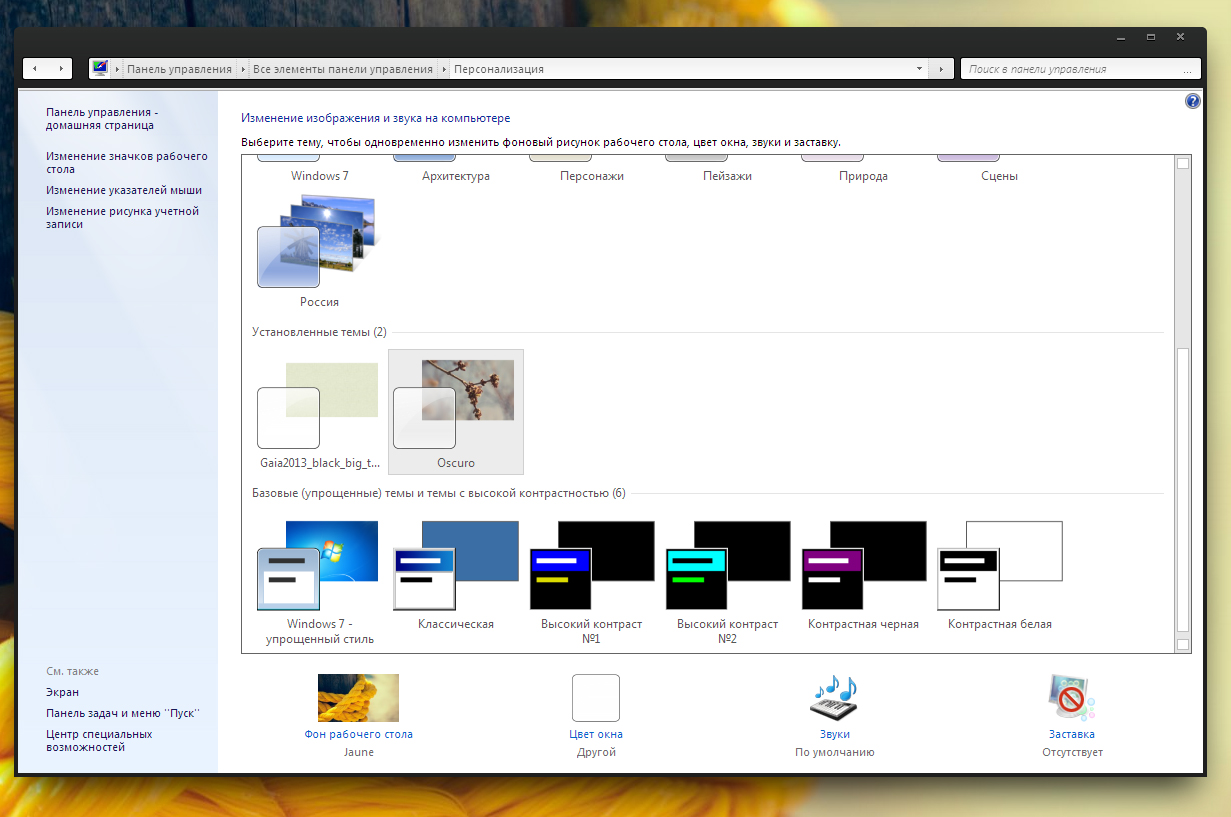Select the Контрастная черная theme
The image size is (1231, 817).
(x=864, y=576)
